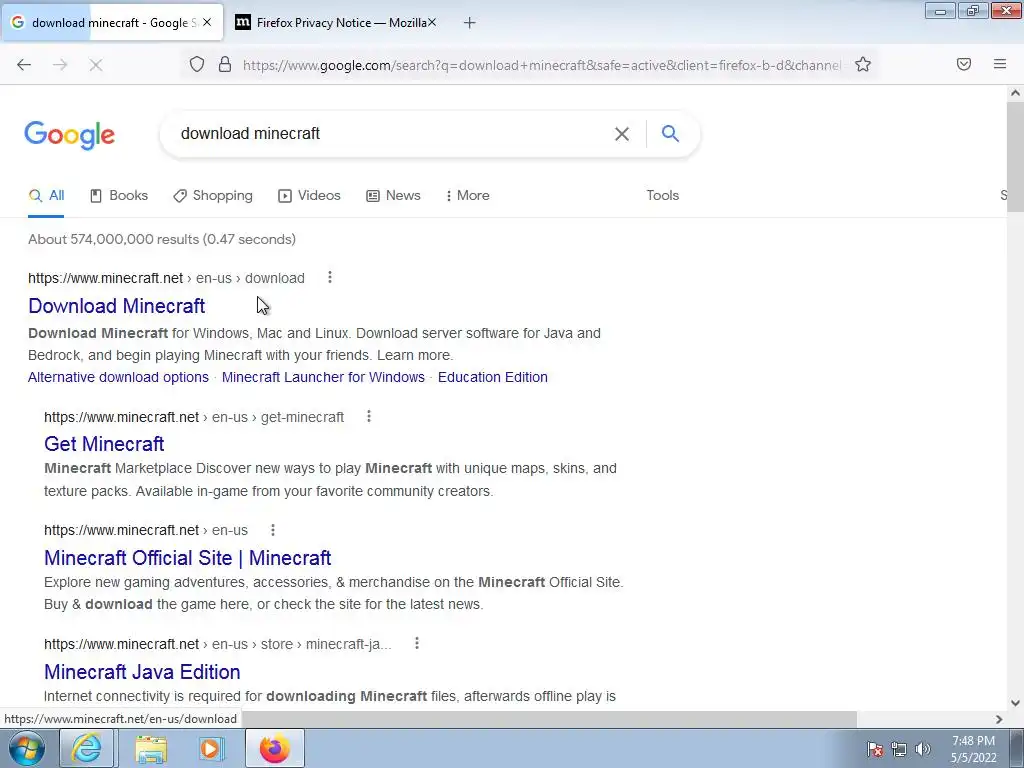Select the Videos search filter
Screen dimensions: 1024x768
pyautogui.click(x=310, y=195)
